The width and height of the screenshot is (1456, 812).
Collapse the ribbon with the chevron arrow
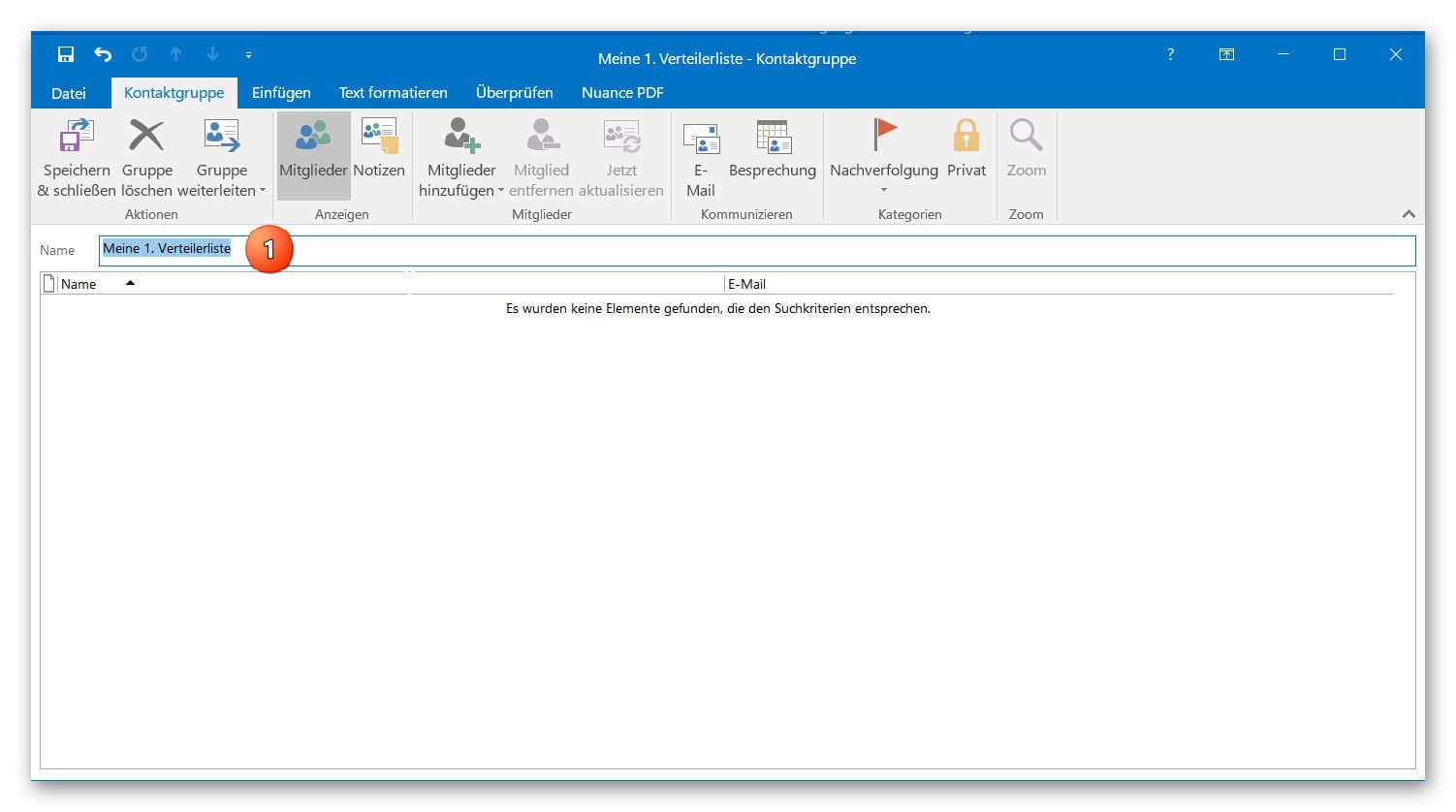tap(1409, 214)
